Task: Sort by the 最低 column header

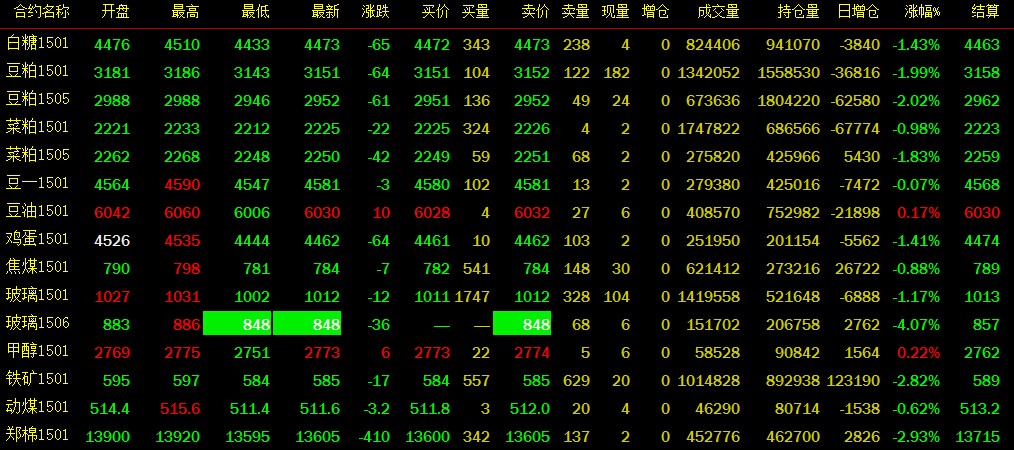Action: (255, 12)
